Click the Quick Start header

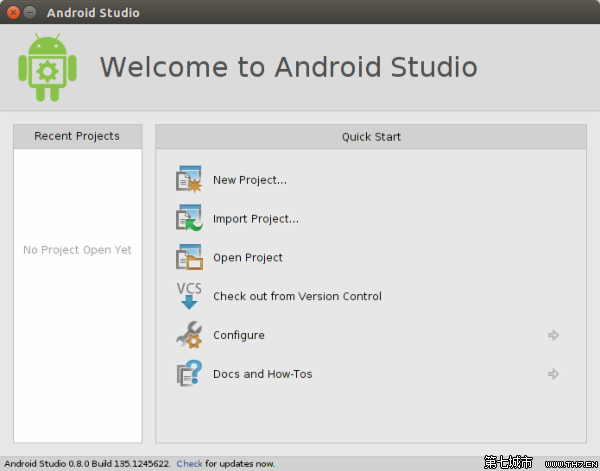pyautogui.click(x=371, y=137)
